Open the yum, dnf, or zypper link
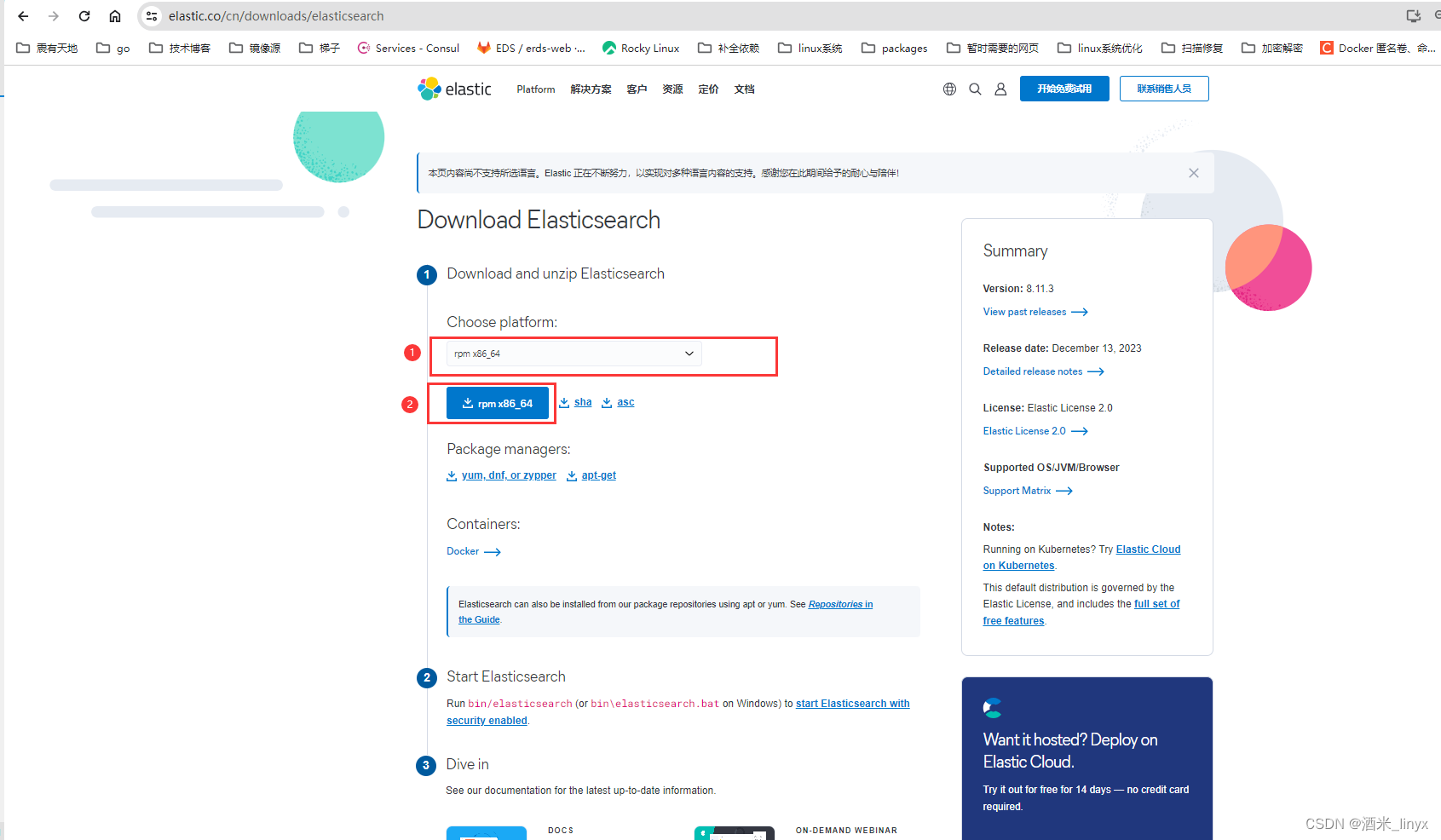Viewport: 1441px width, 840px height. (508, 475)
